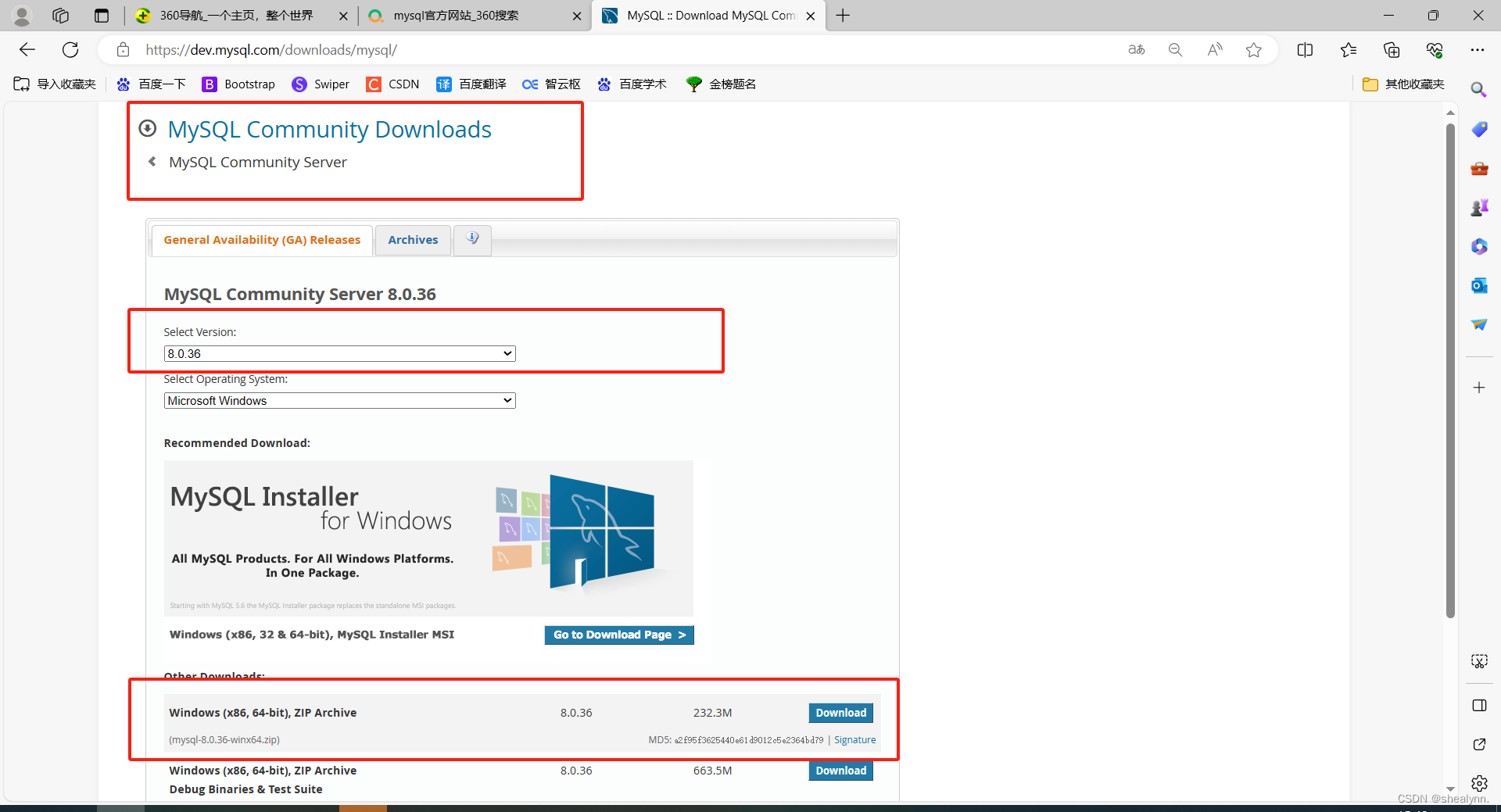1501x812 pixels.
Task: Click the scrollbar down arrow
Action: pyautogui.click(x=1450, y=789)
